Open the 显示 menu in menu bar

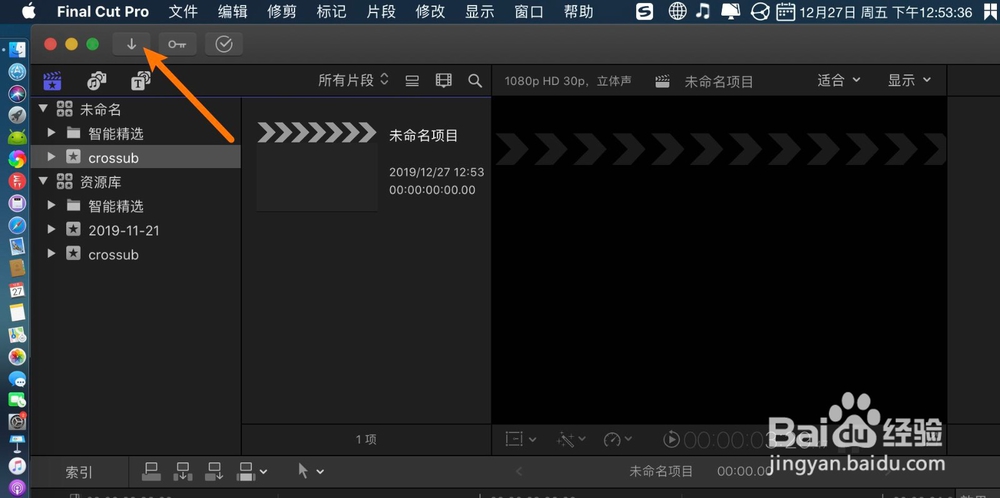point(480,11)
